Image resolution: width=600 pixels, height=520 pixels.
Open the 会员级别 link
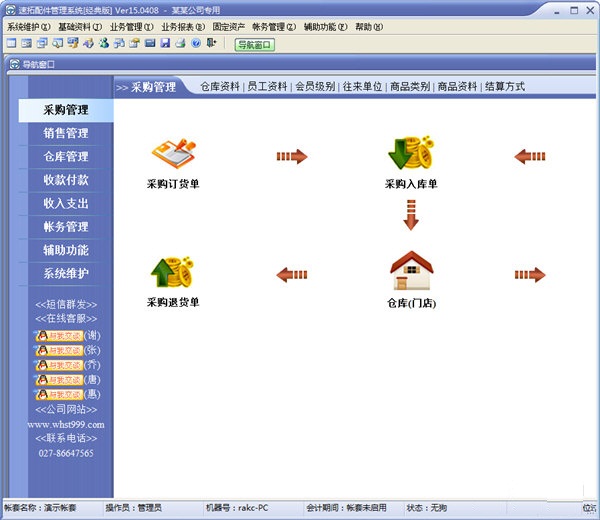point(315,86)
